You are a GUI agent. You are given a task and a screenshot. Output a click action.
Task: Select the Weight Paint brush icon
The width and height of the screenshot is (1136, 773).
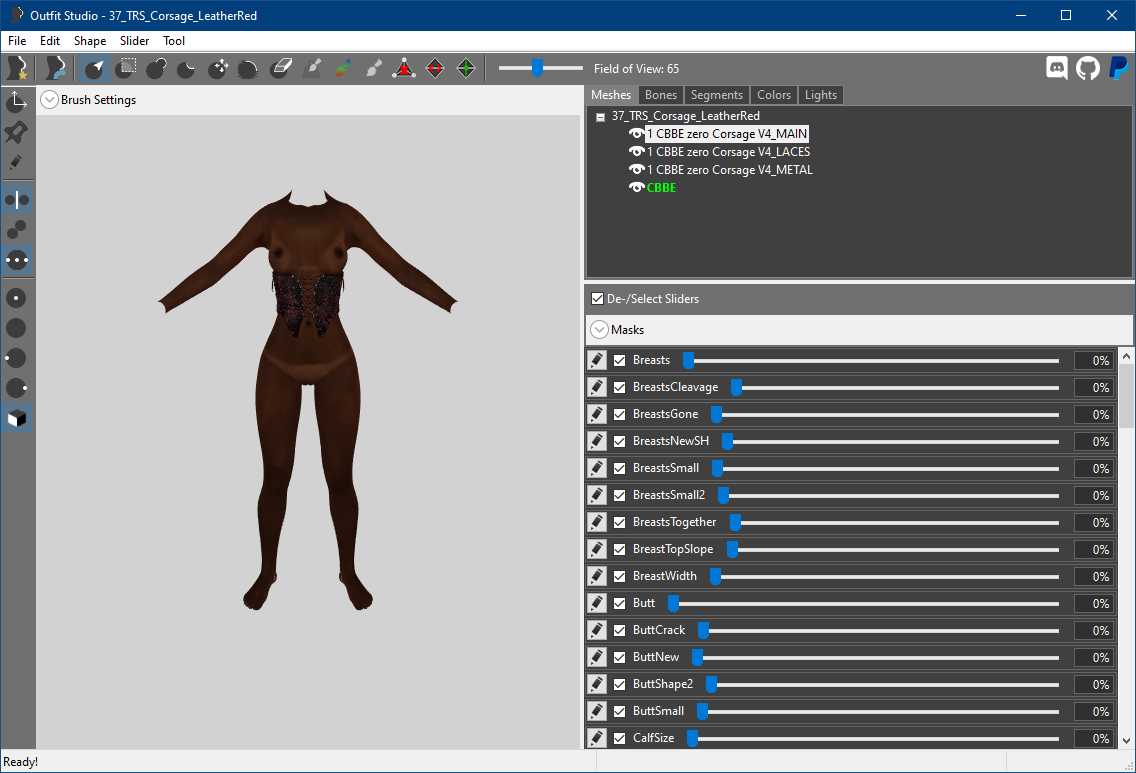click(312, 68)
